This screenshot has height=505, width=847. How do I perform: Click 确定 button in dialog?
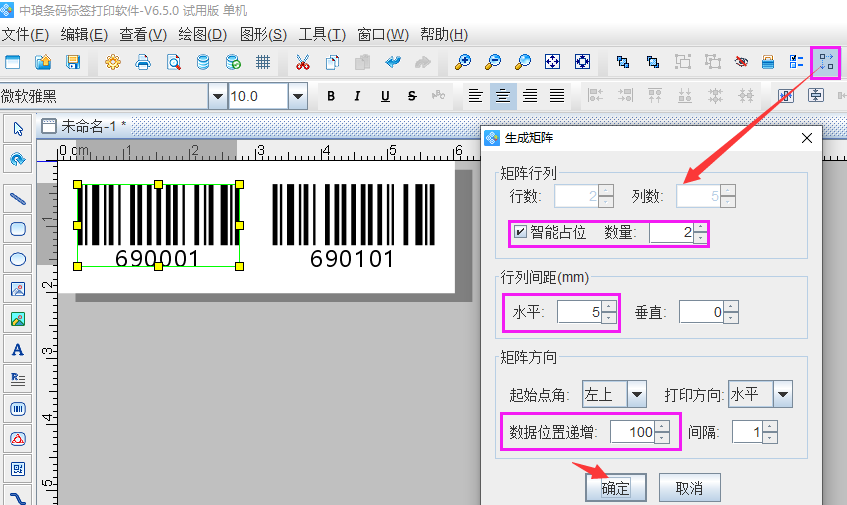tap(615, 488)
